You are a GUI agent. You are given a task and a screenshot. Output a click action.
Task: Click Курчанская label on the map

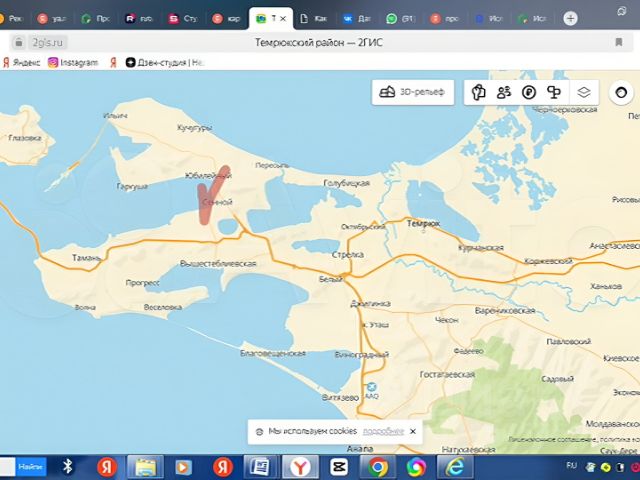coord(481,248)
